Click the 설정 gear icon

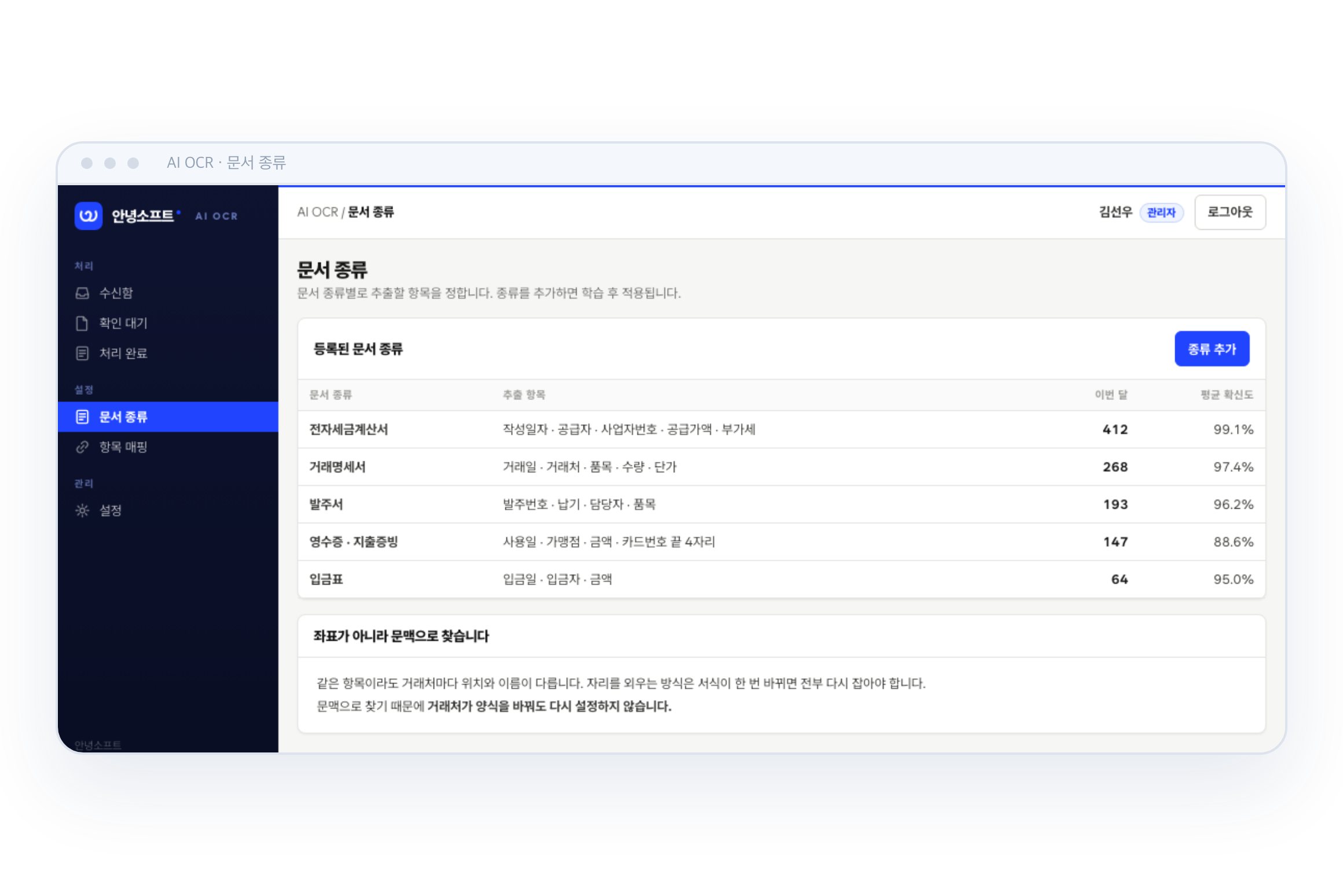pyautogui.click(x=82, y=511)
